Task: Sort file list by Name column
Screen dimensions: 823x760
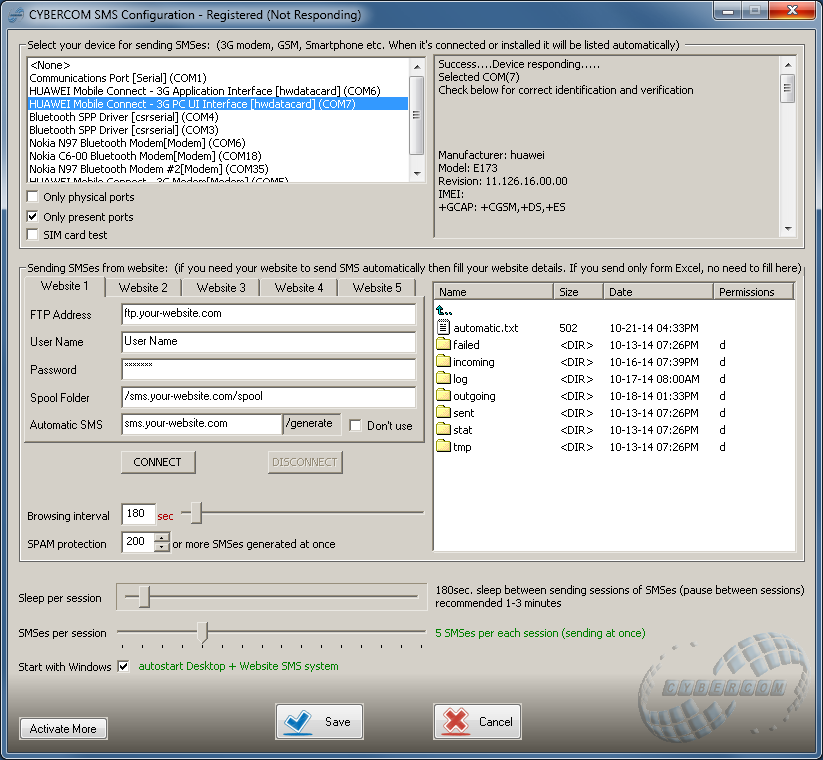Action: point(494,292)
